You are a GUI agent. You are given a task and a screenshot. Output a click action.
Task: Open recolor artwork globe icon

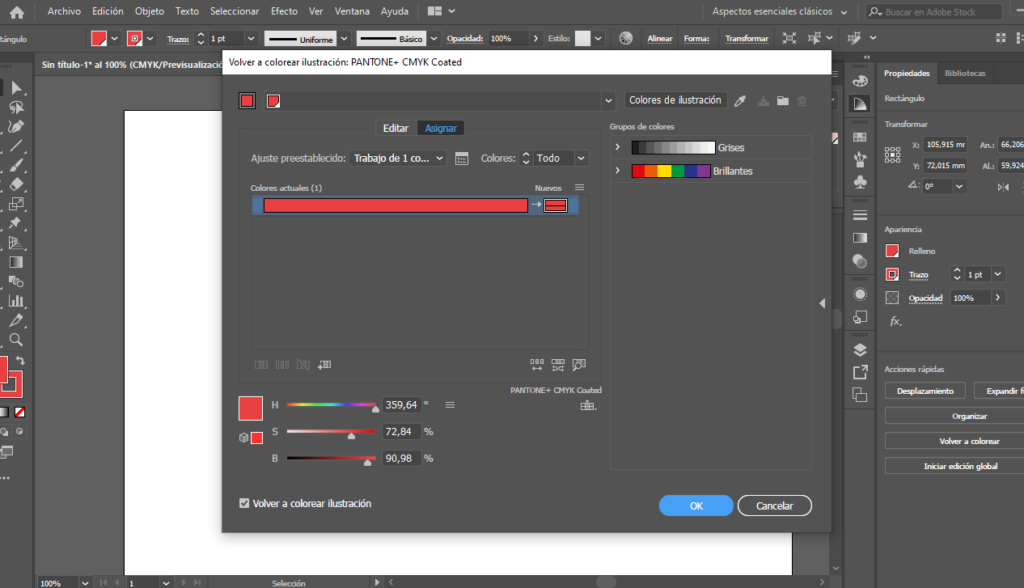626,39
